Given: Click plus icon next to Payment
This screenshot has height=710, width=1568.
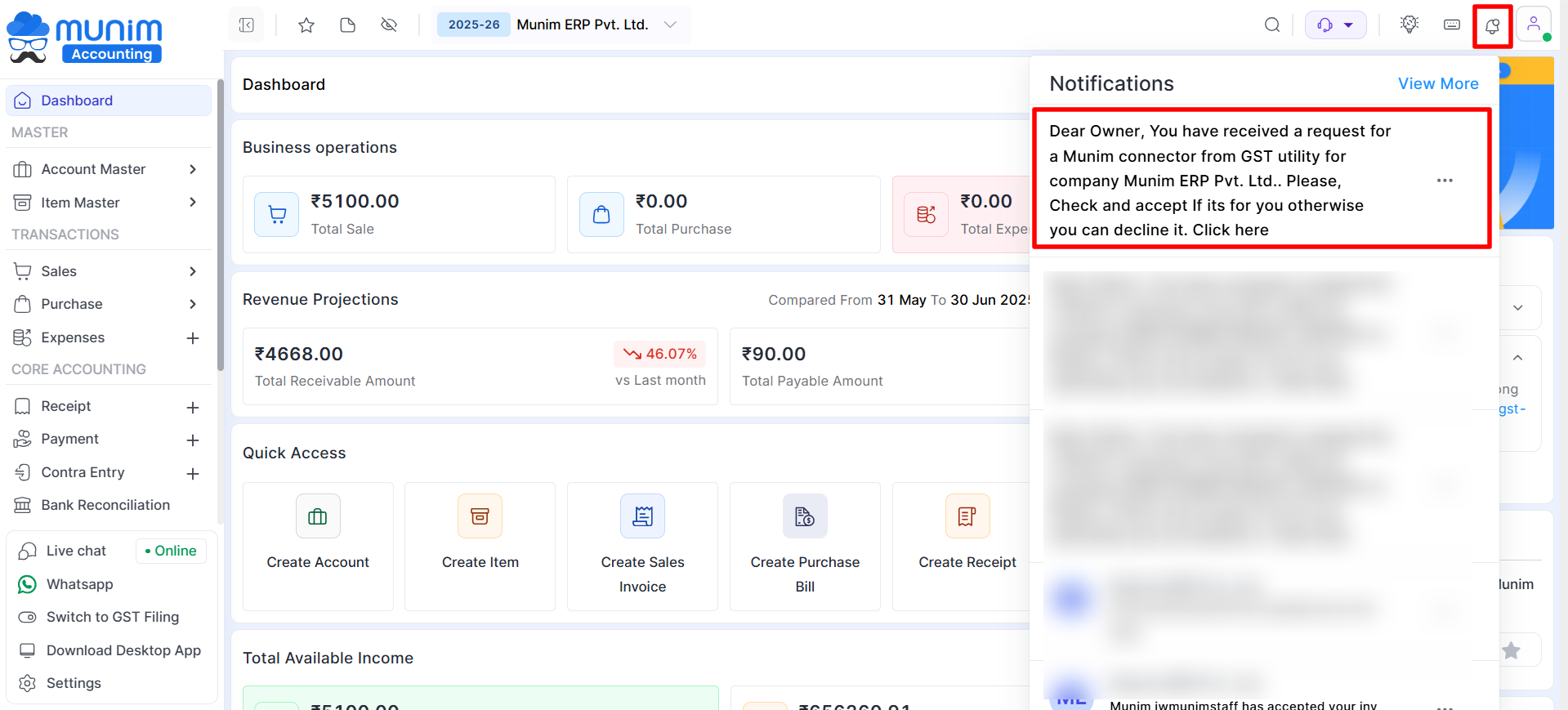Looking at the screenshot, I should [x=193, y=440].
